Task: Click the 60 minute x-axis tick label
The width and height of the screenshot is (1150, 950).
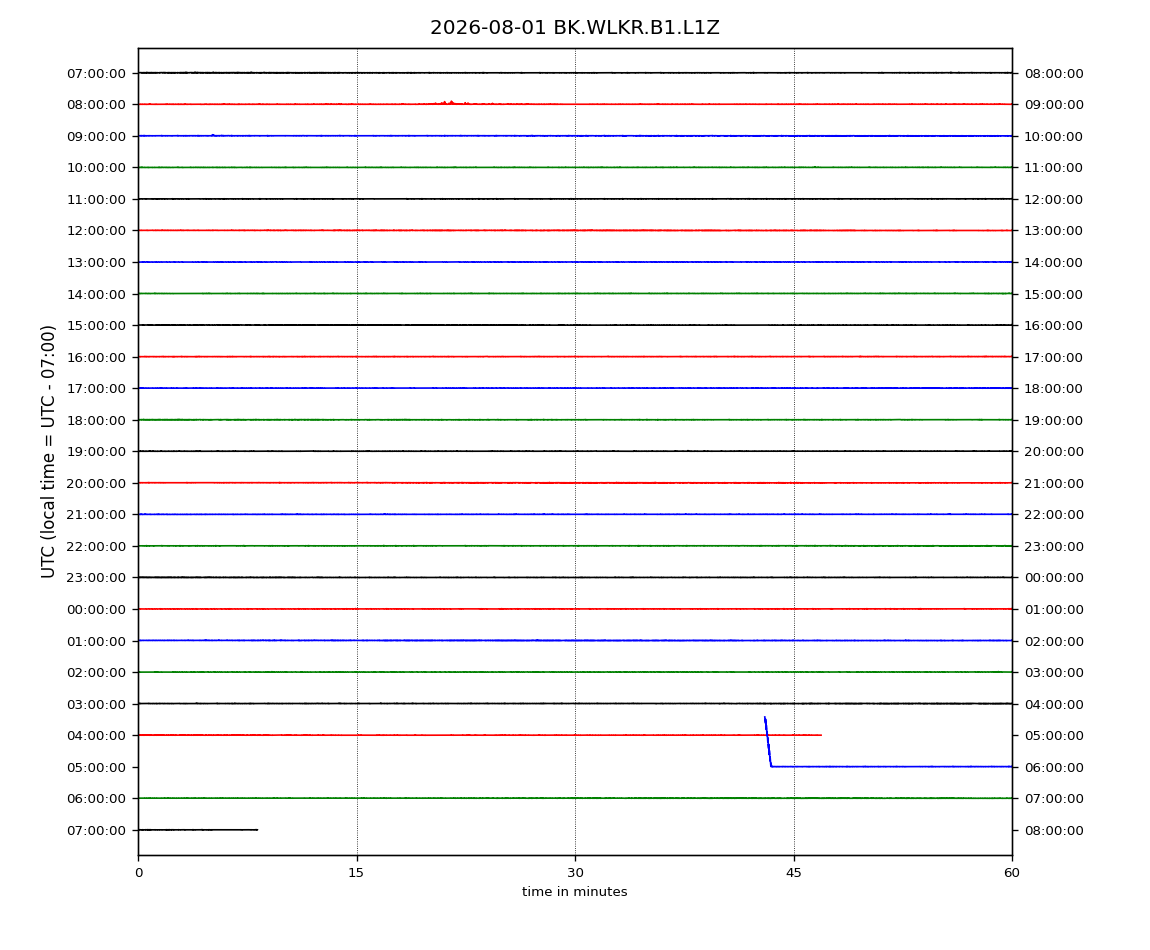Action: [x=1012, y=872]
